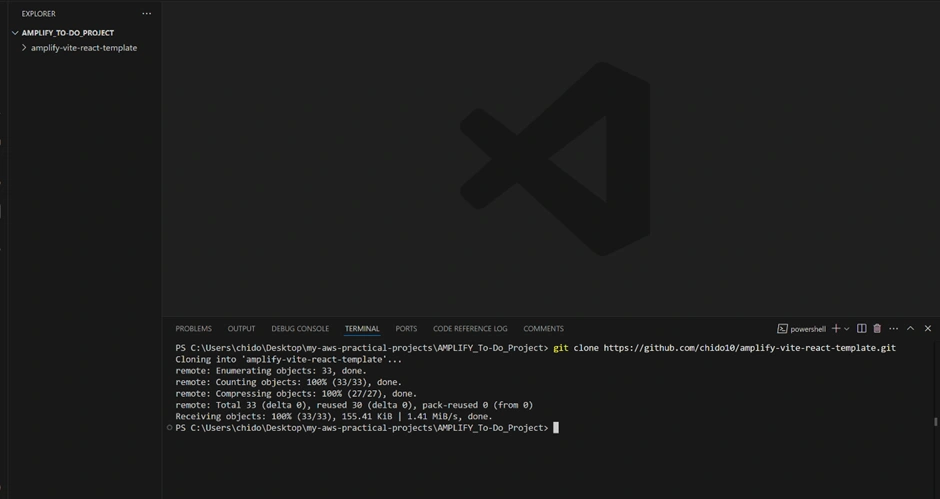Switch to the Problems tab
This screenshot has height=499, width=940.
[x=193, y=329]
